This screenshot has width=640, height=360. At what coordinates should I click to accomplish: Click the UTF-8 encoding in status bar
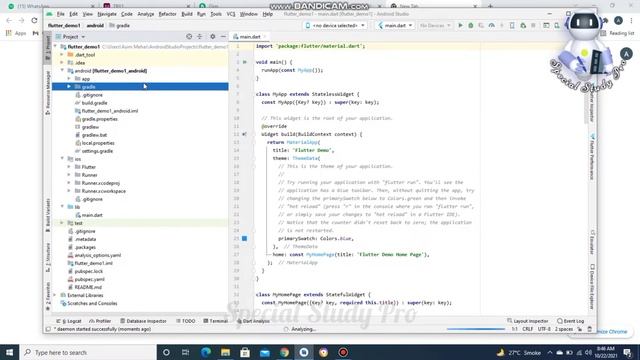tap(544, 329)
